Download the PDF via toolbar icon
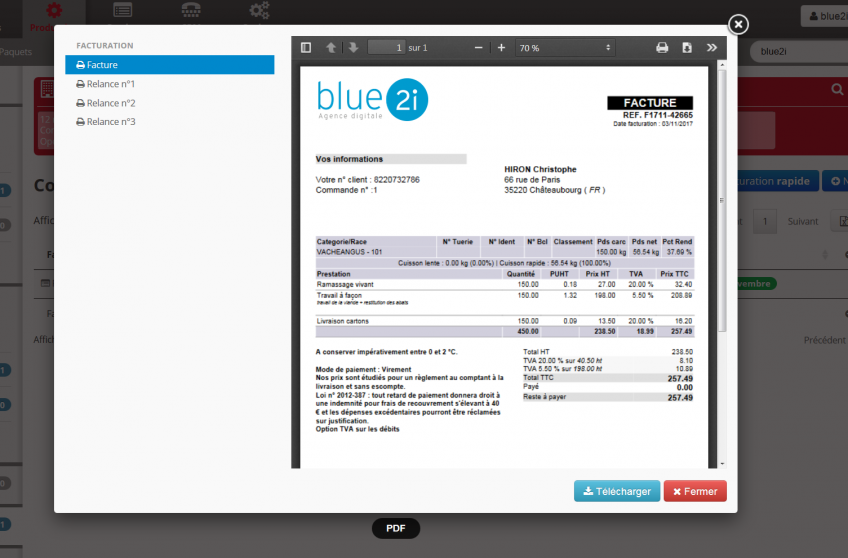The width and height of the screenshot is (848, 558). 687,48
